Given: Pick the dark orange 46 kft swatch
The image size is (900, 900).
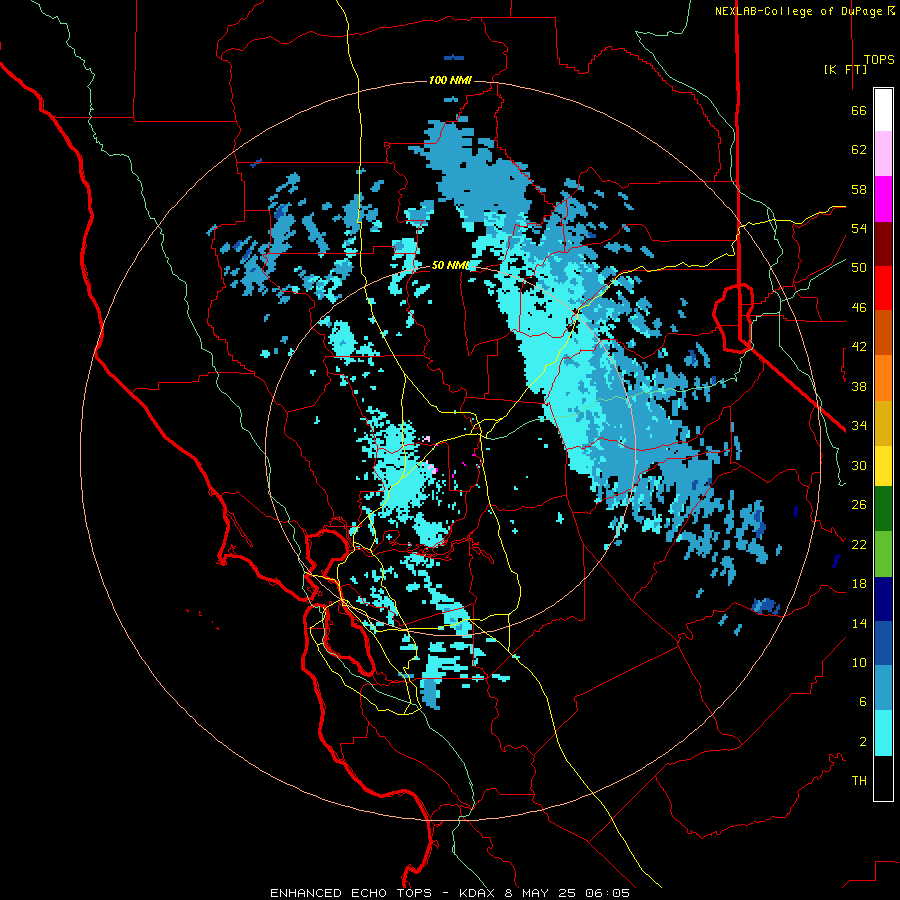Looking at the screenshot, I should click(x=883, y=333).
